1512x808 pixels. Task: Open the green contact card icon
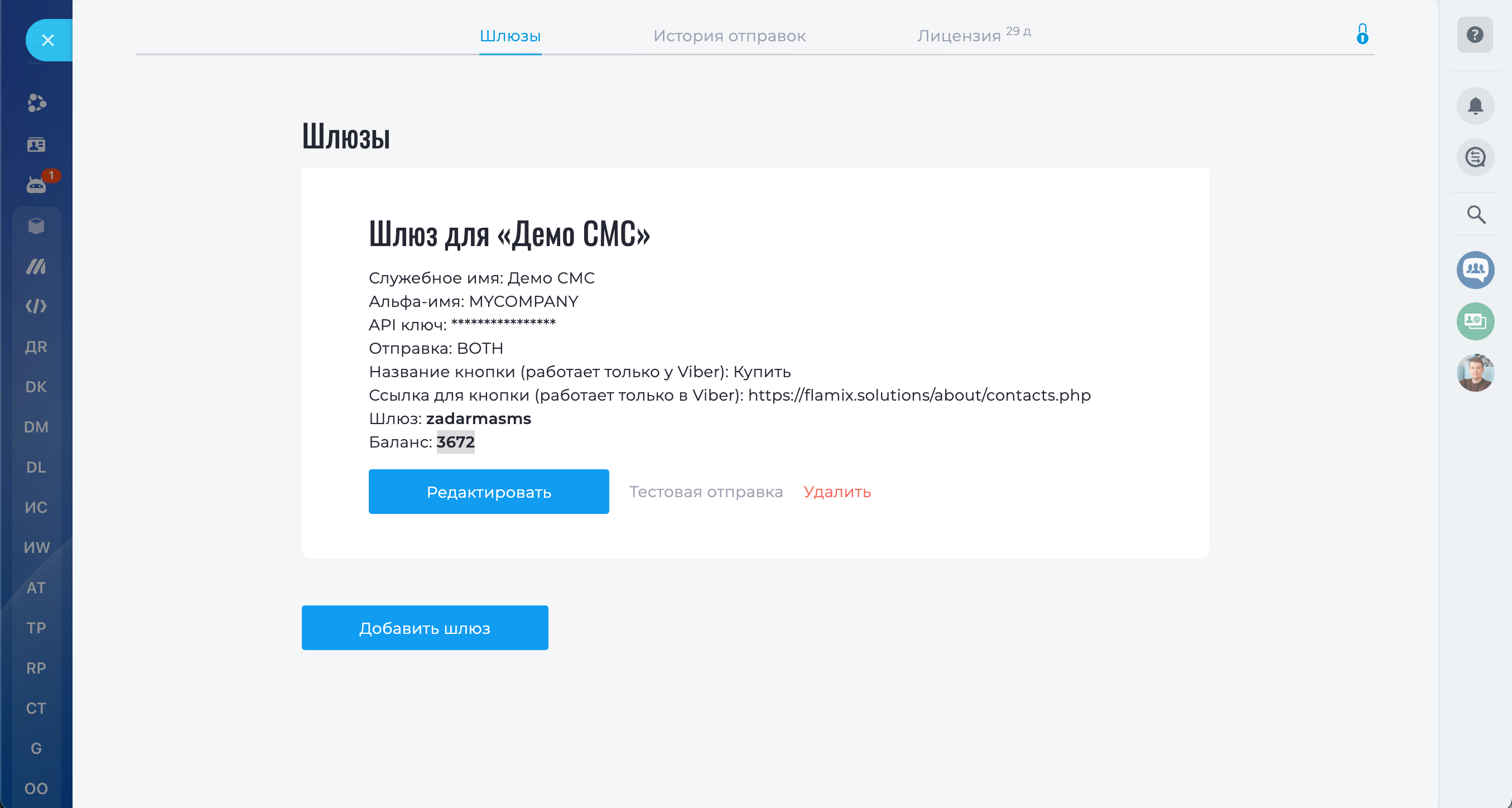click(1475, 321)
